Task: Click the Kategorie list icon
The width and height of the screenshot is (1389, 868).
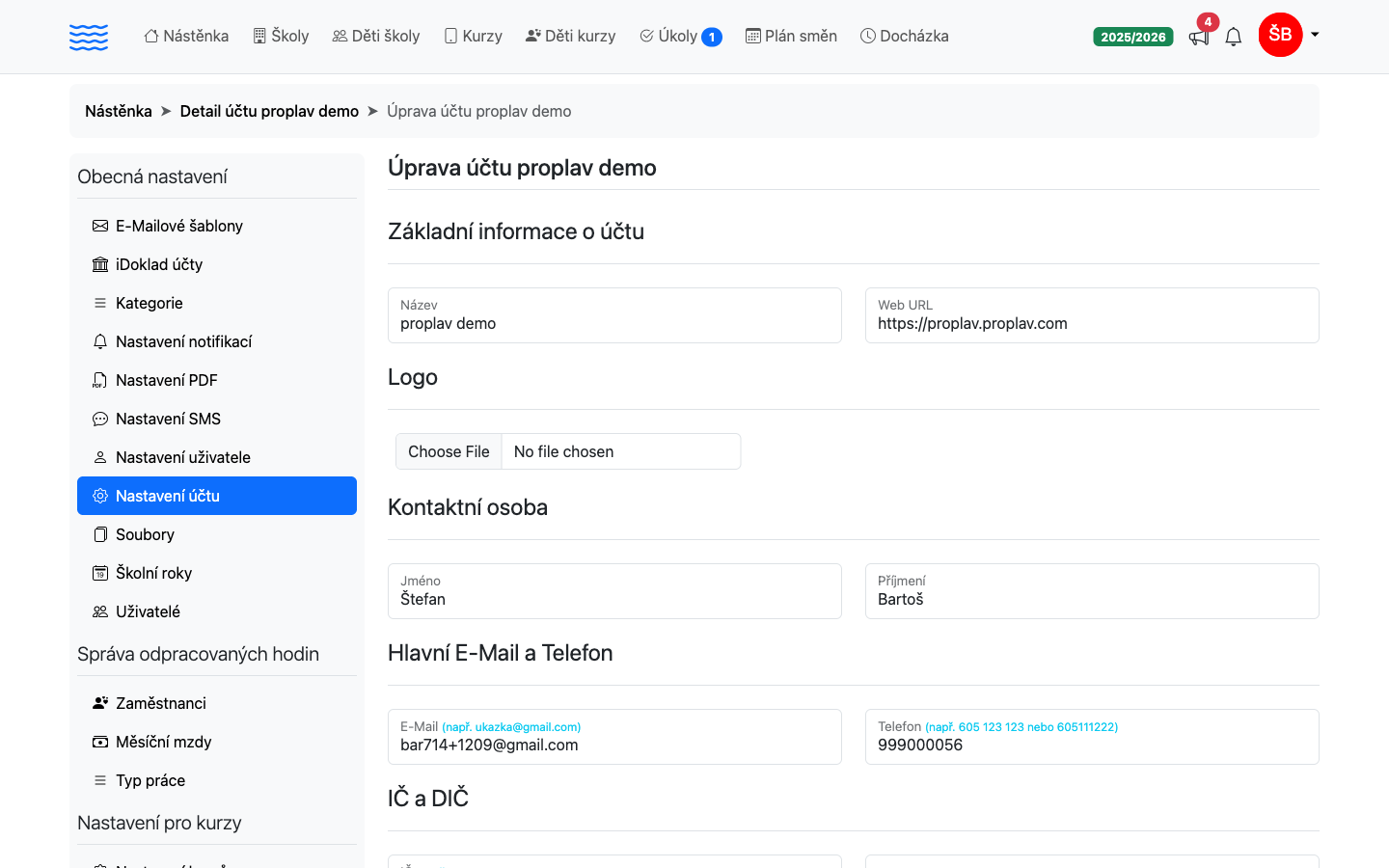Action: pos(100,303)
